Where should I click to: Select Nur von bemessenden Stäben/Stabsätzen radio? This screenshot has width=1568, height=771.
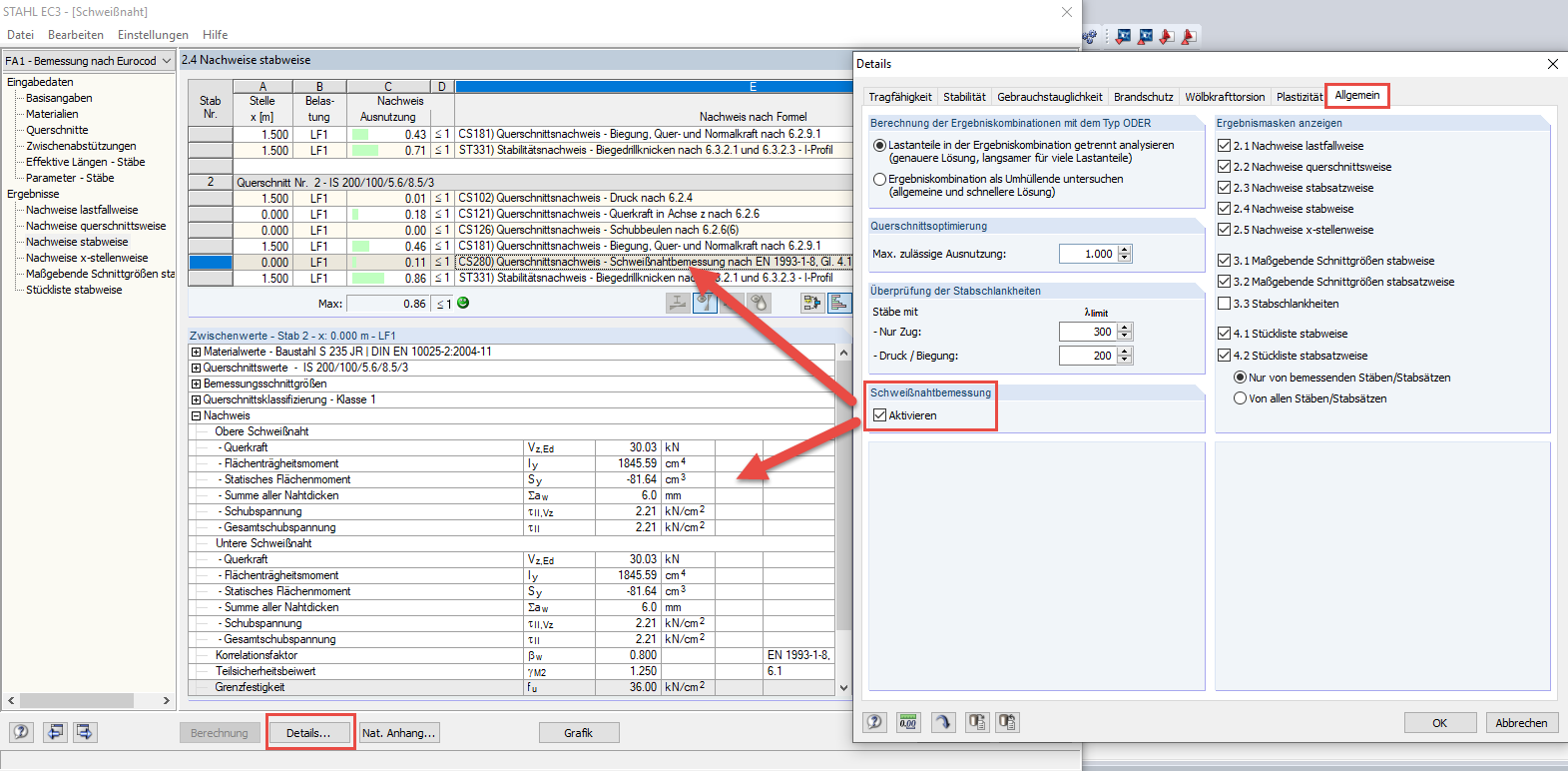(x=1240, y=378)
